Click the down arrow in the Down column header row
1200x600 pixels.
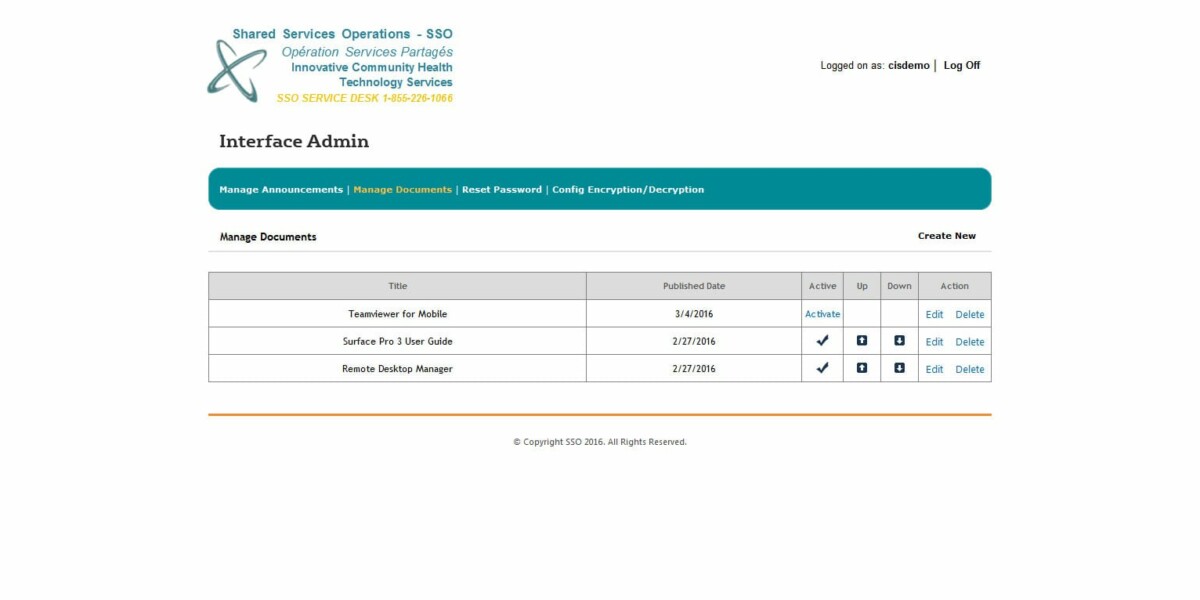pos(898,285)
